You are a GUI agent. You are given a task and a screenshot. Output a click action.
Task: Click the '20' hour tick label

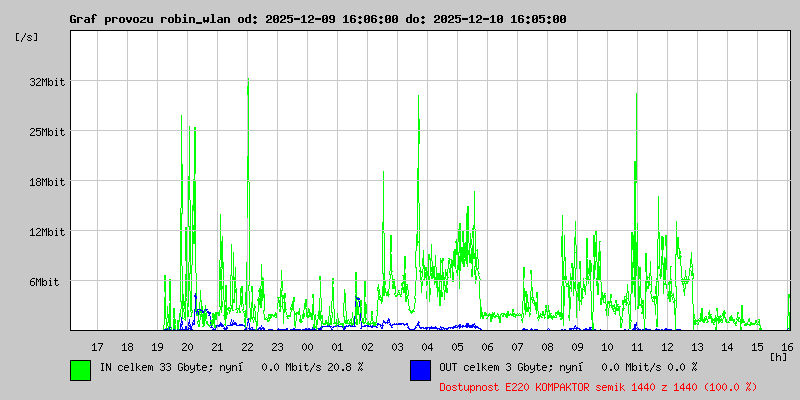(x=187, y=347)
